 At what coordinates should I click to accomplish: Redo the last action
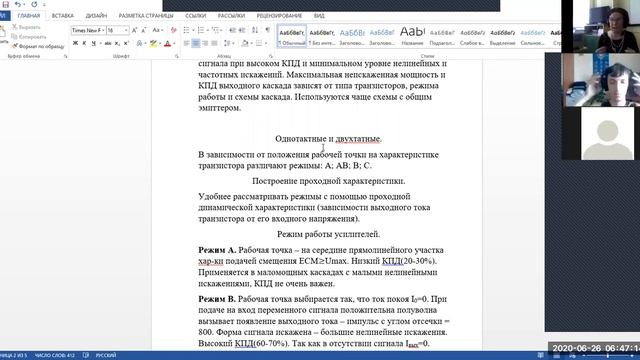pos(34,4)
